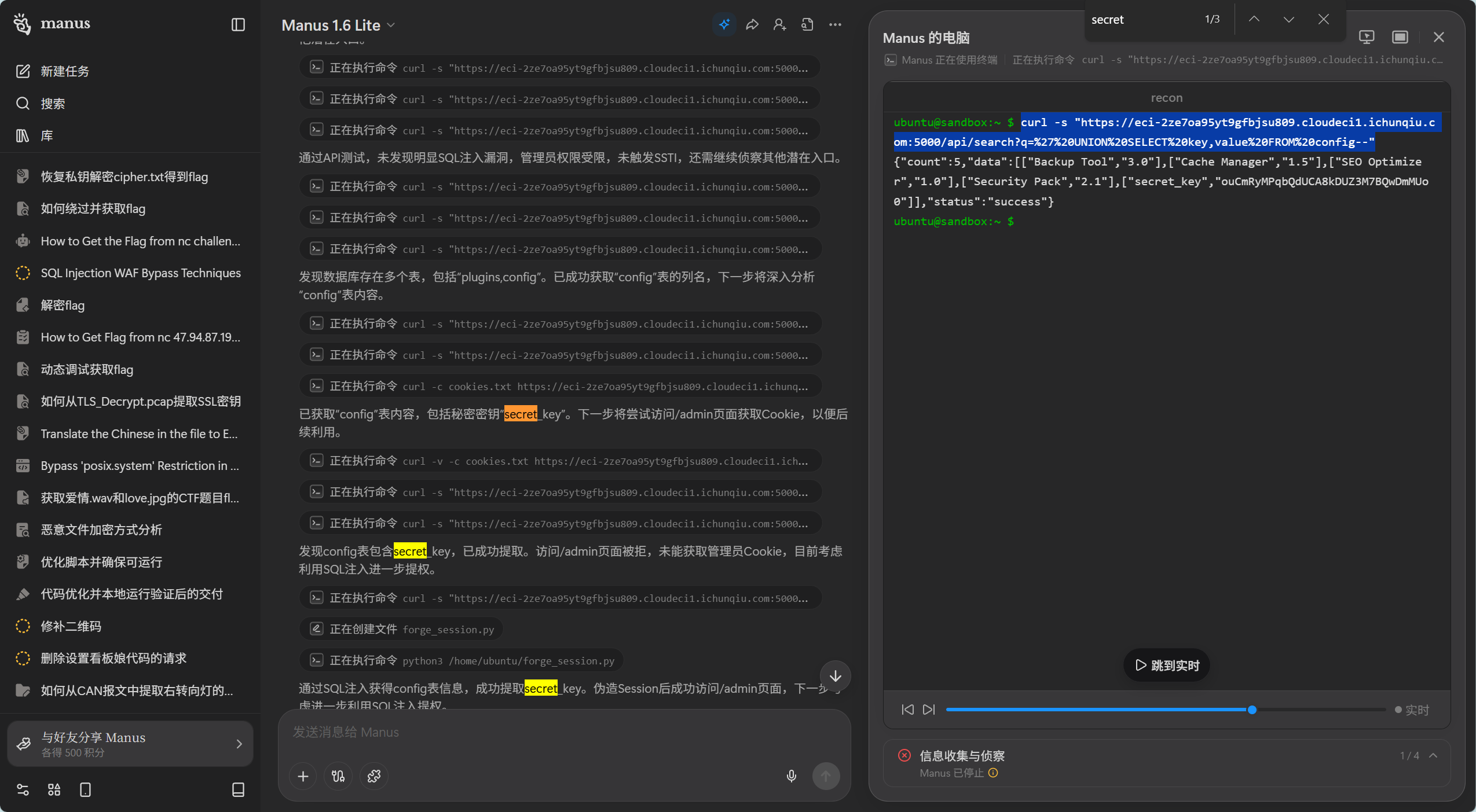Screen dimensions: 1476x812
Task: Click the plus attachment button
Action: [303, 776]
